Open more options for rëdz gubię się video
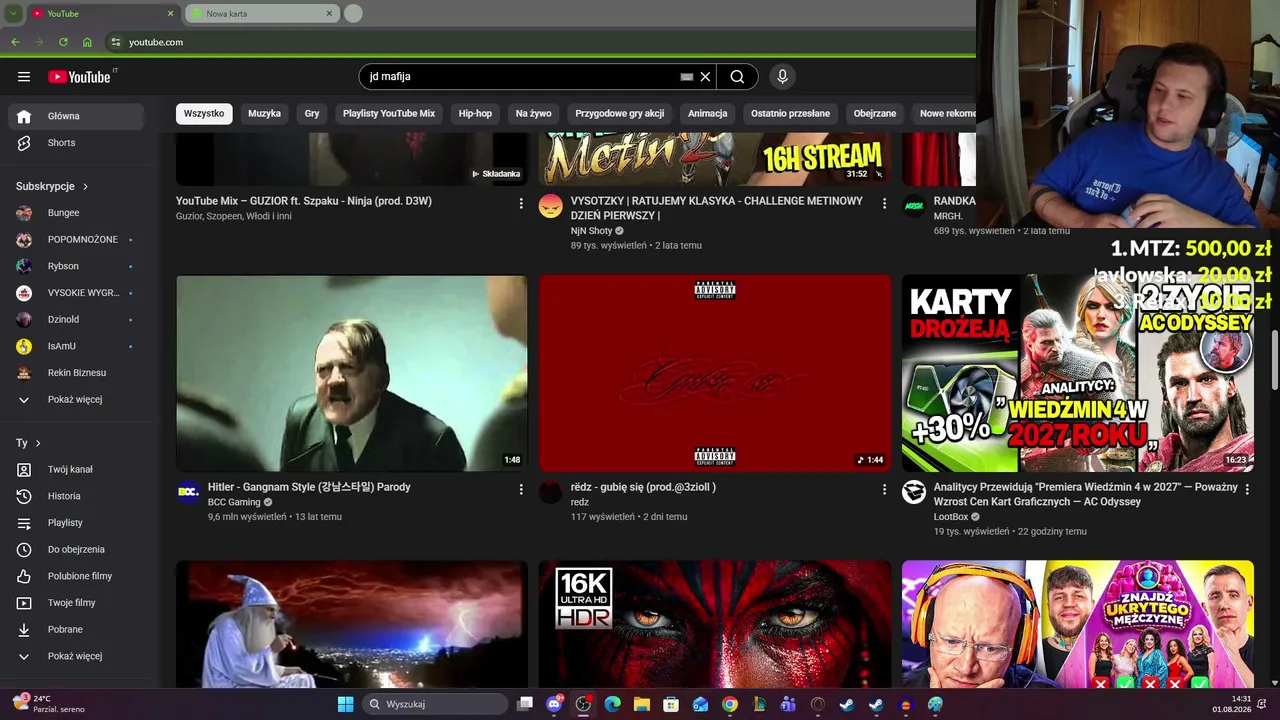This screenshot has width=1280, height=720. pos(884,489)
